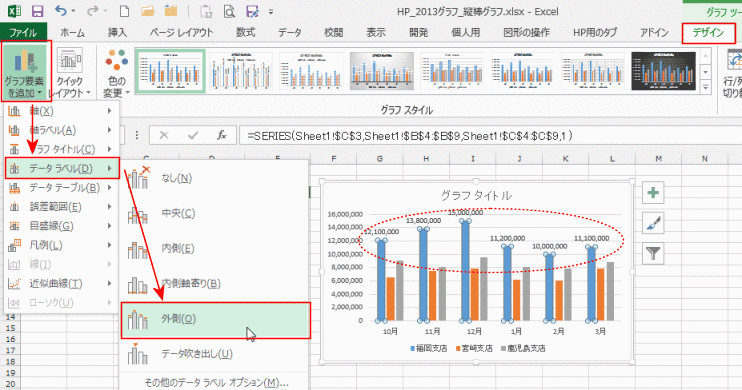
Task: Open その他のデータラベルオプション(M) link
Action: [x=216, y=382]
